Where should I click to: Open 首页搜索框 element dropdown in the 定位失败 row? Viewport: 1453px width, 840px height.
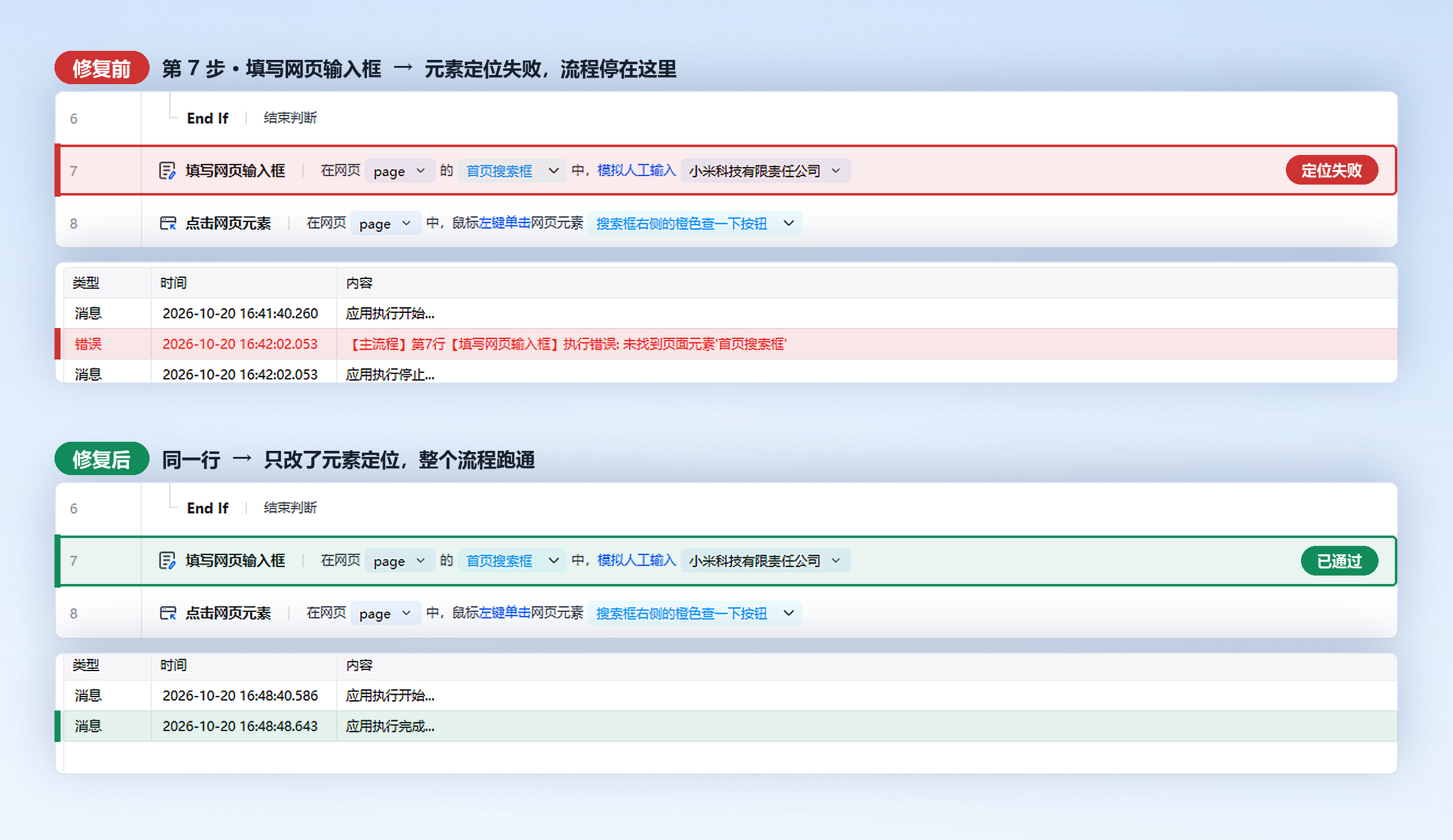coord(512,171)
